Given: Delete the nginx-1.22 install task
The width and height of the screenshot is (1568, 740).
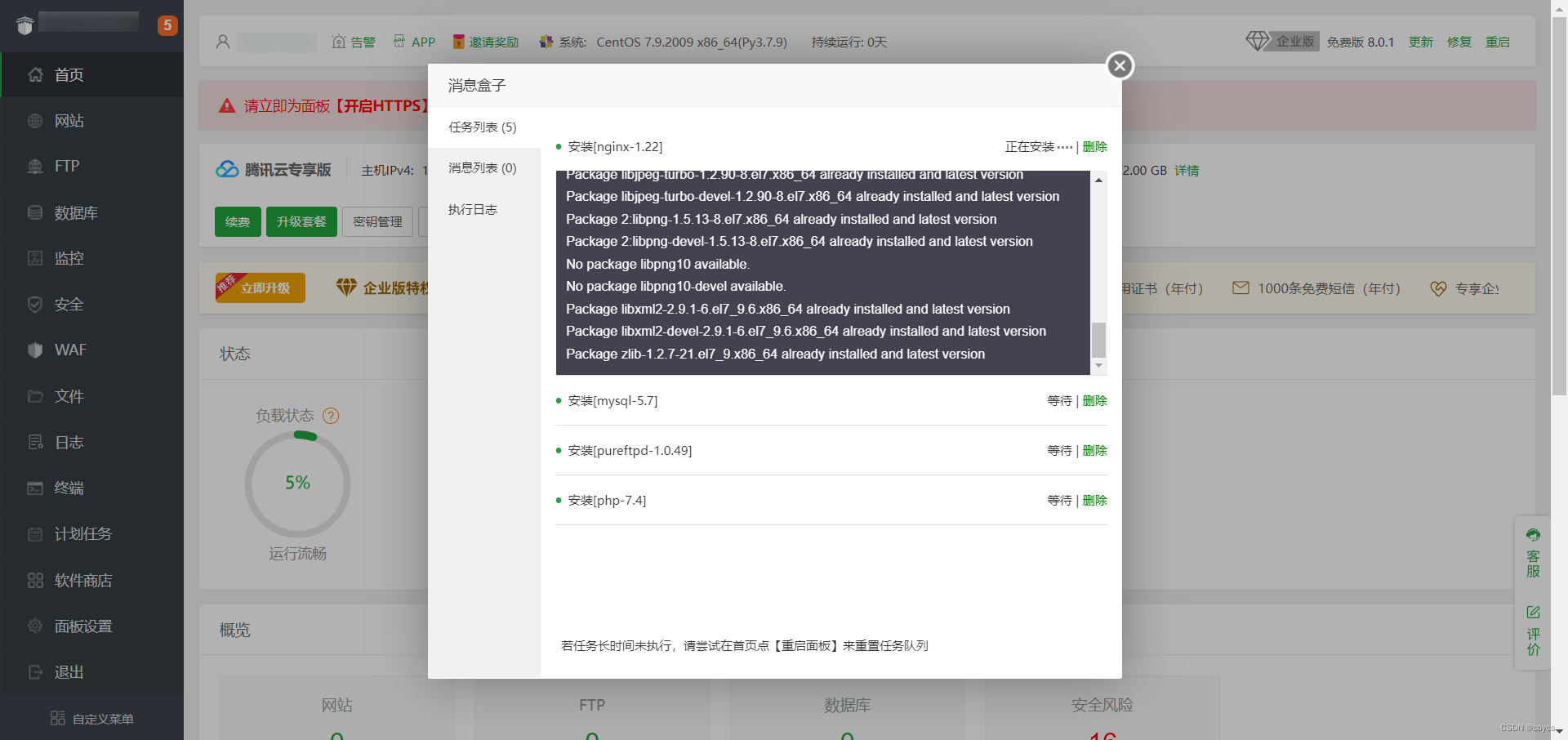Looking at the screenshot, I should point(1095,147).
